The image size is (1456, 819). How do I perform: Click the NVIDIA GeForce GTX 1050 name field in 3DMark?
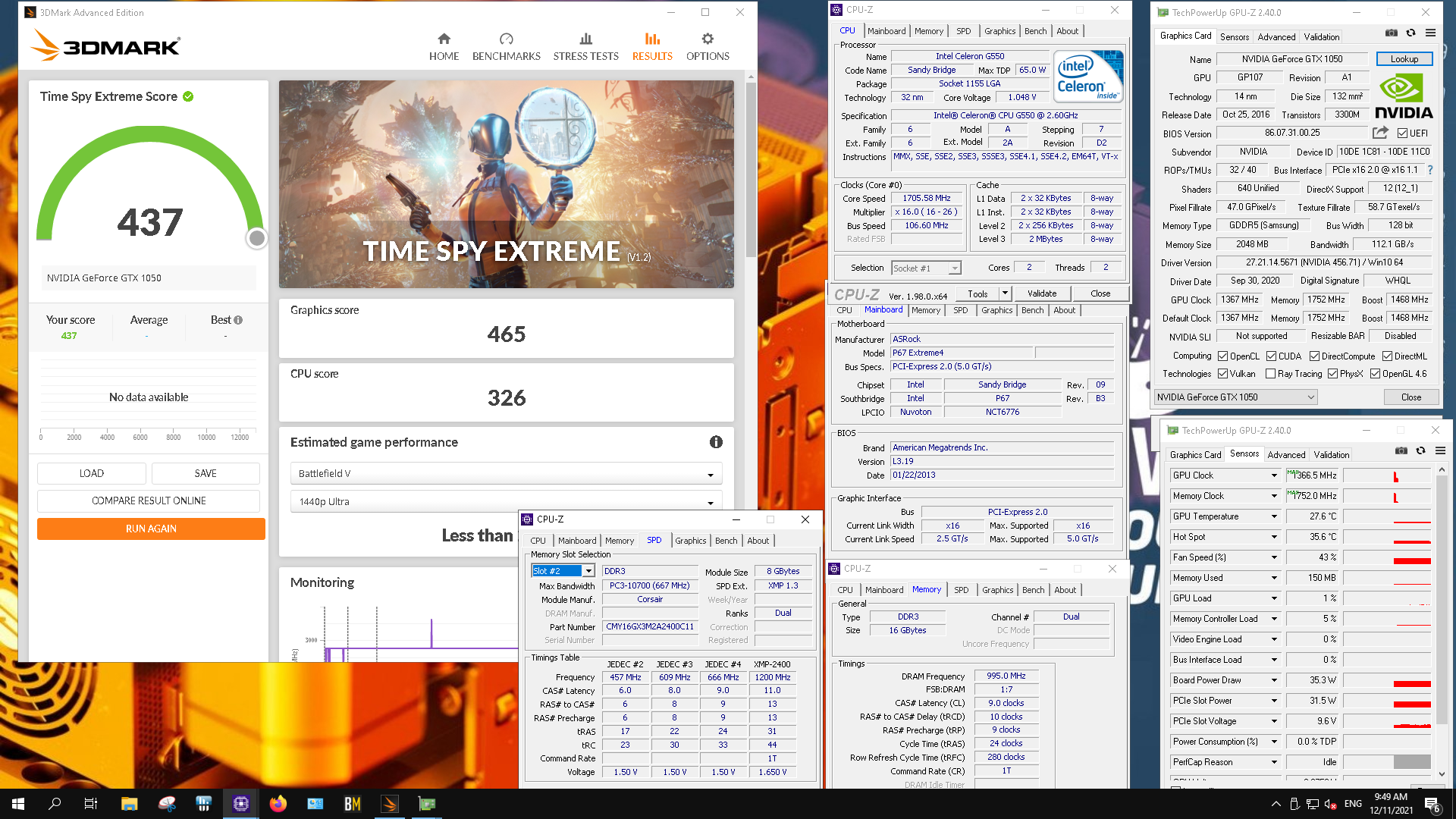coord(149,278)
